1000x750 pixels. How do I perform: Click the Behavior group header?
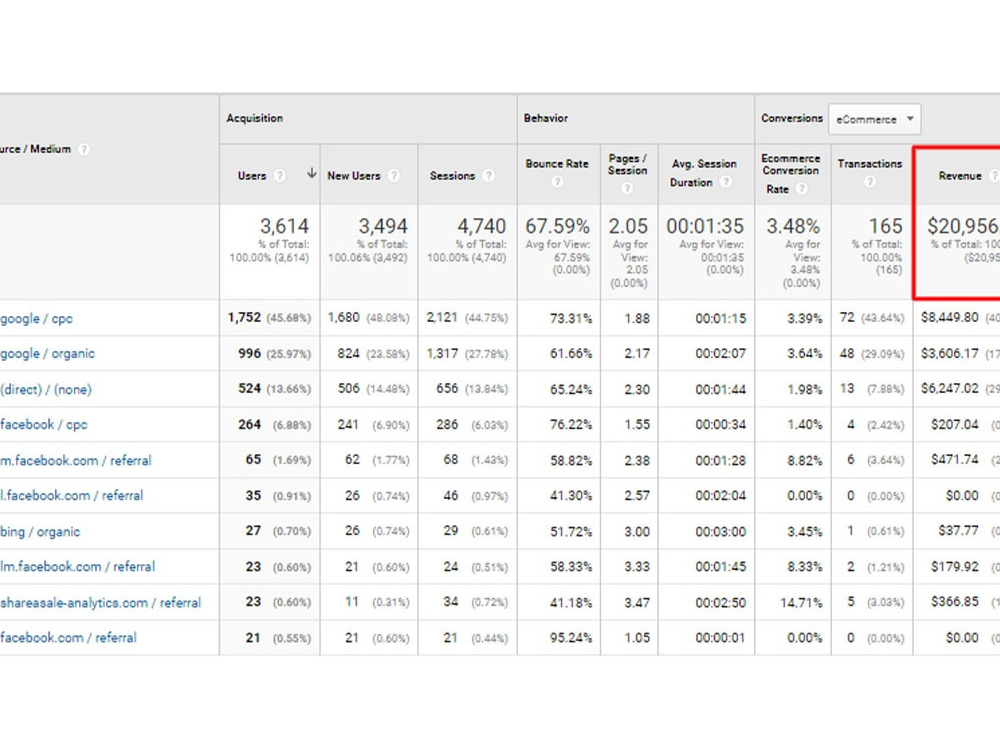pos(545,118)
